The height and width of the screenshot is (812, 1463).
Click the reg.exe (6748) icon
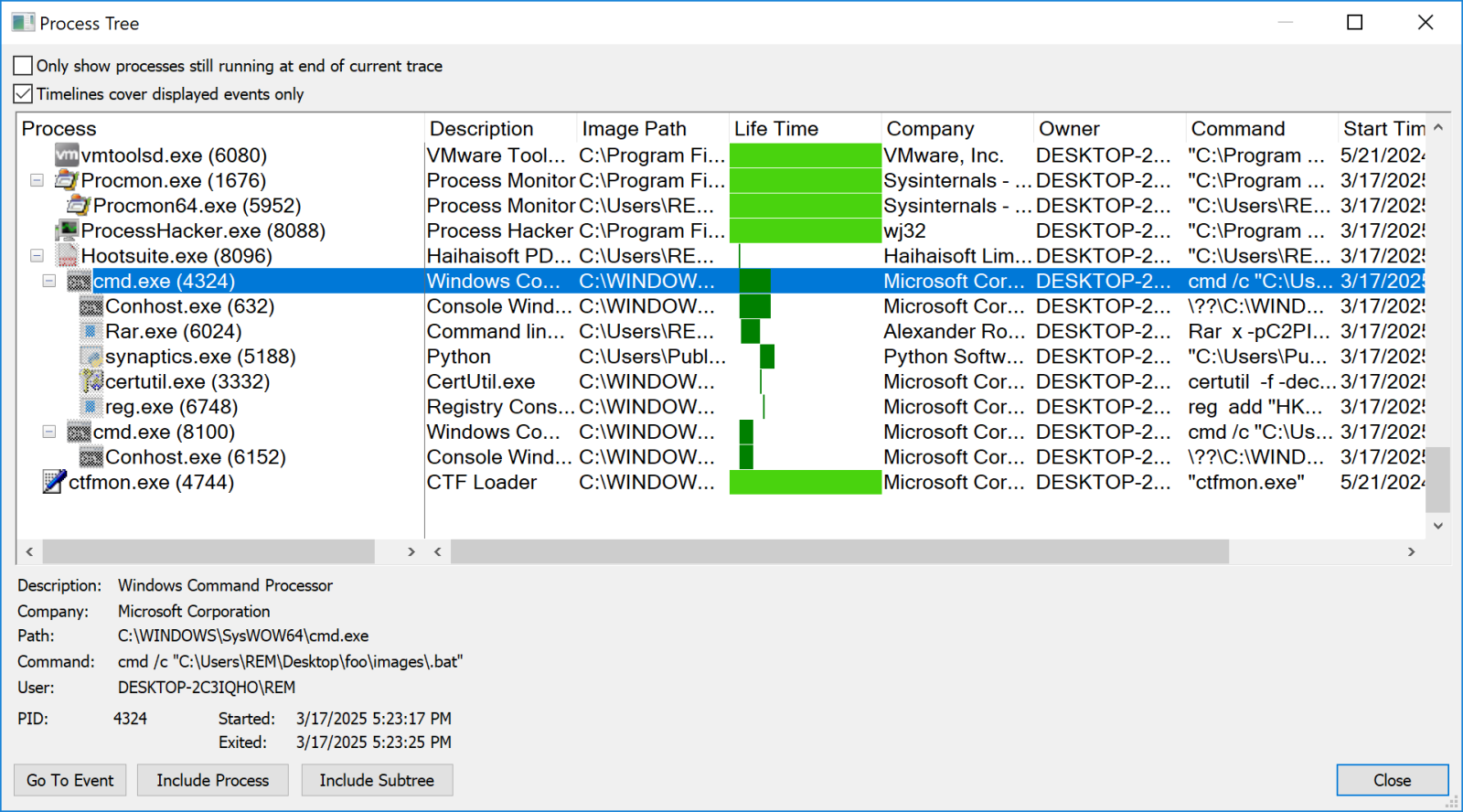pos(91,406)
